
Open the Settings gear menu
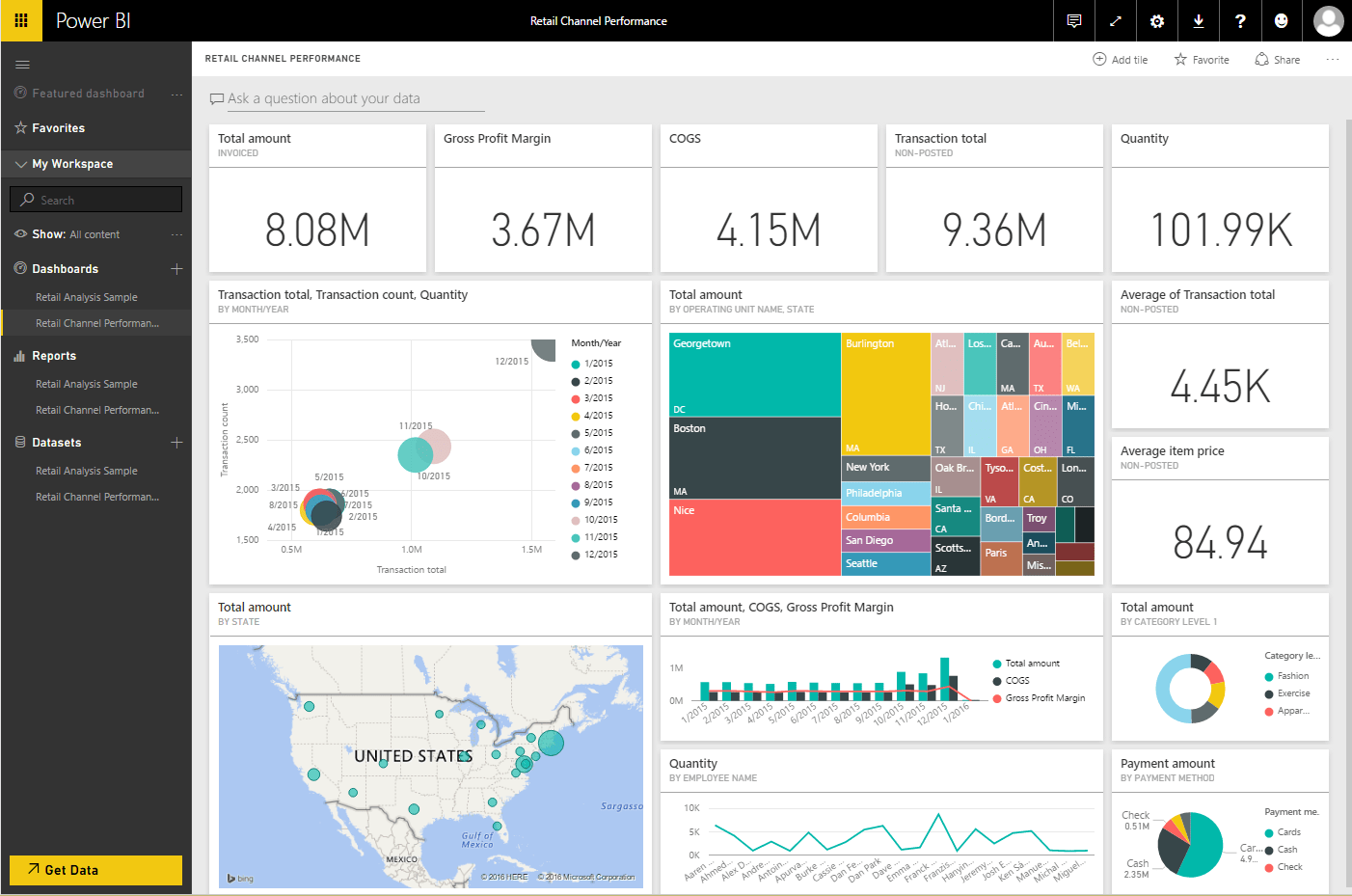[x=1156, y=20]
